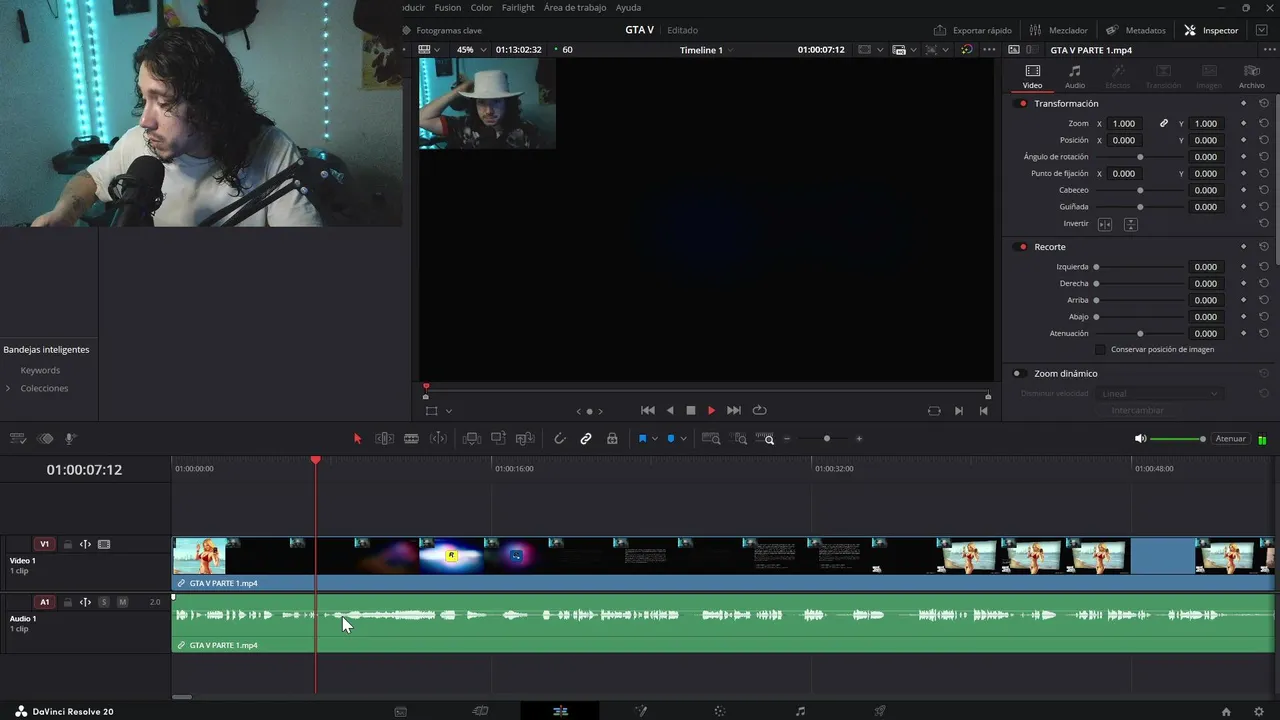Image resolution: width=1280 pixels, height=720 pixels.
Task: Click timeline zoom-in plus button
Action: (x=859, y=438)
